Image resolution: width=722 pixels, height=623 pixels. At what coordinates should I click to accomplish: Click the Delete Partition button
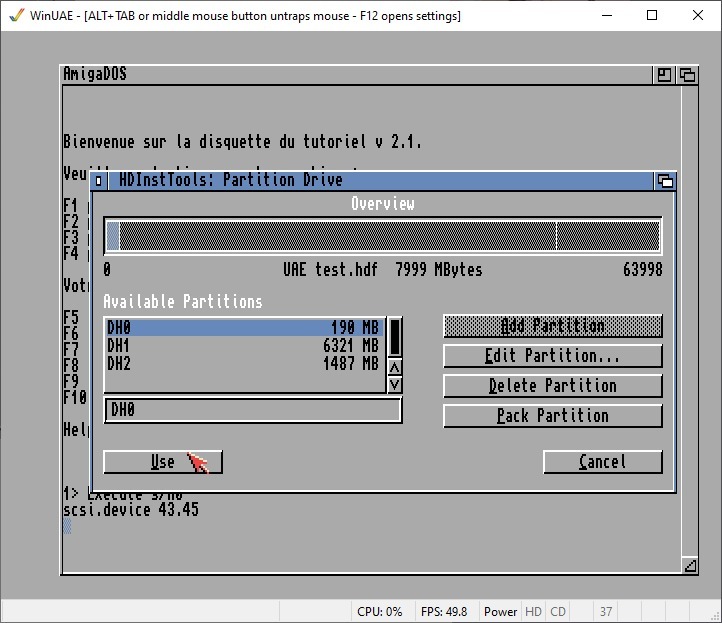553,386
